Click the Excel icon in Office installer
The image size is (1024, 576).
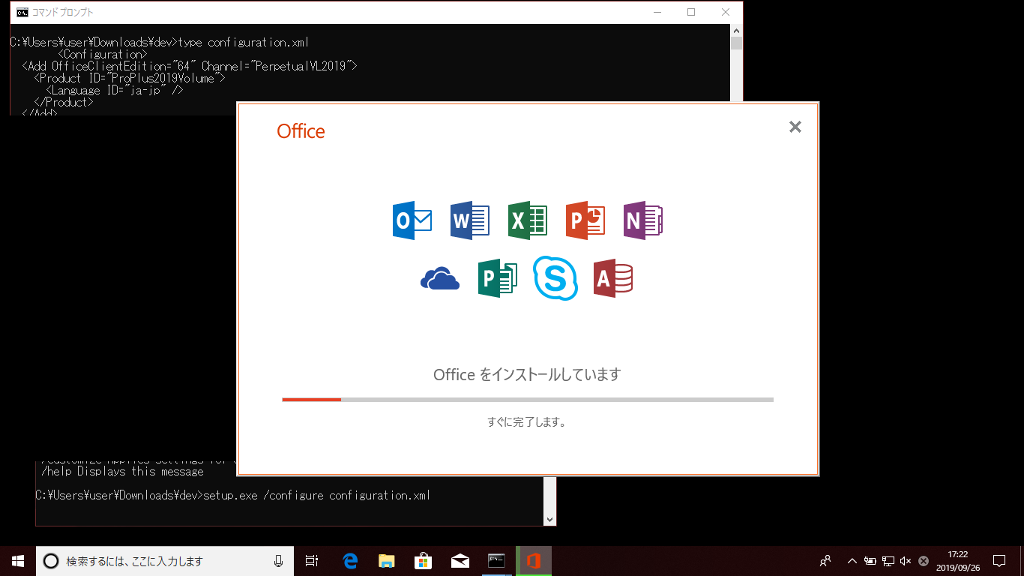click(x=527, y=221)
